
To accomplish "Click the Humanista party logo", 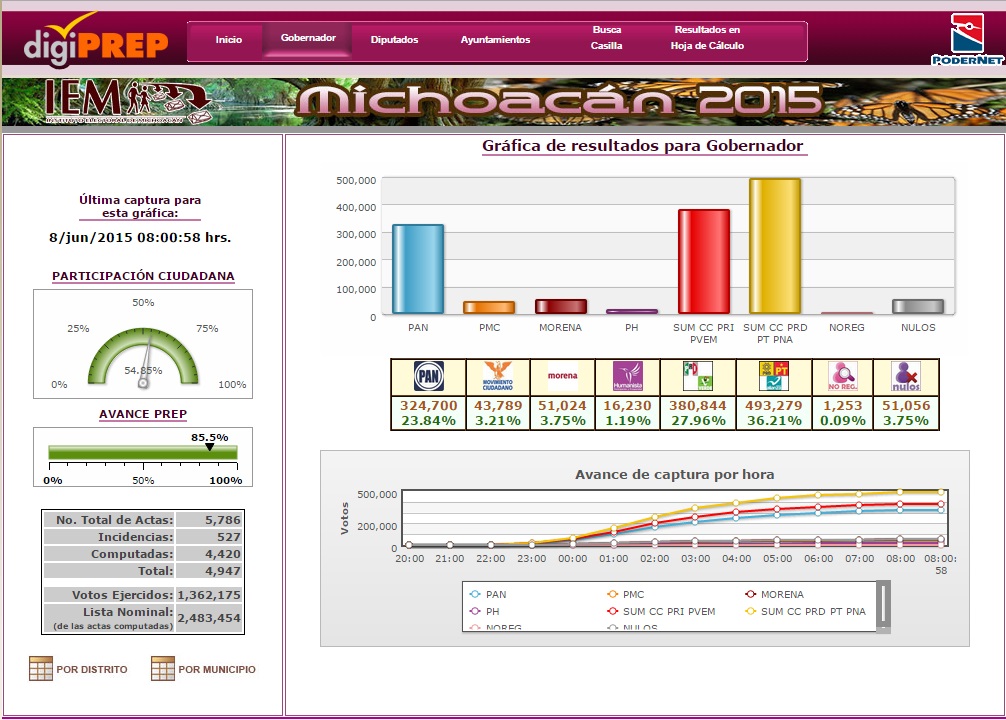I will tap(627, 376).
